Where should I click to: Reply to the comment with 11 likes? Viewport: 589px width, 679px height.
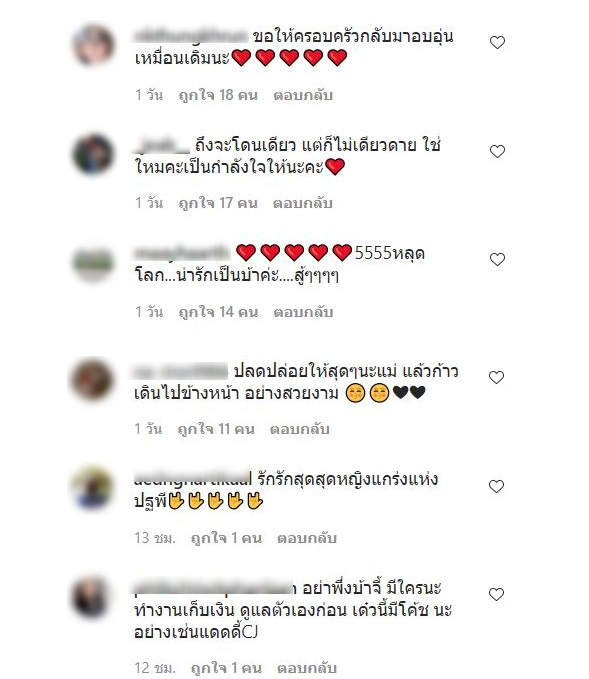(300, 429)
